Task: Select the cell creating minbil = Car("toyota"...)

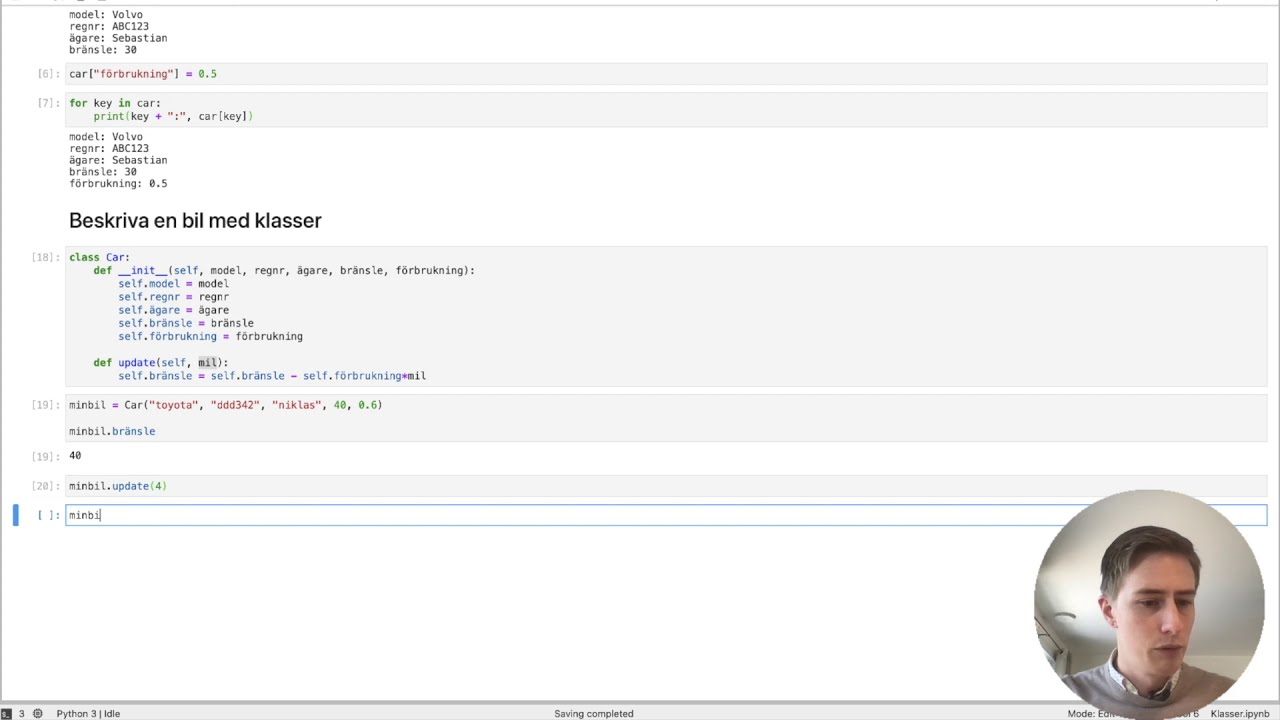Action: pyautogui.click(x=666, y=418)
